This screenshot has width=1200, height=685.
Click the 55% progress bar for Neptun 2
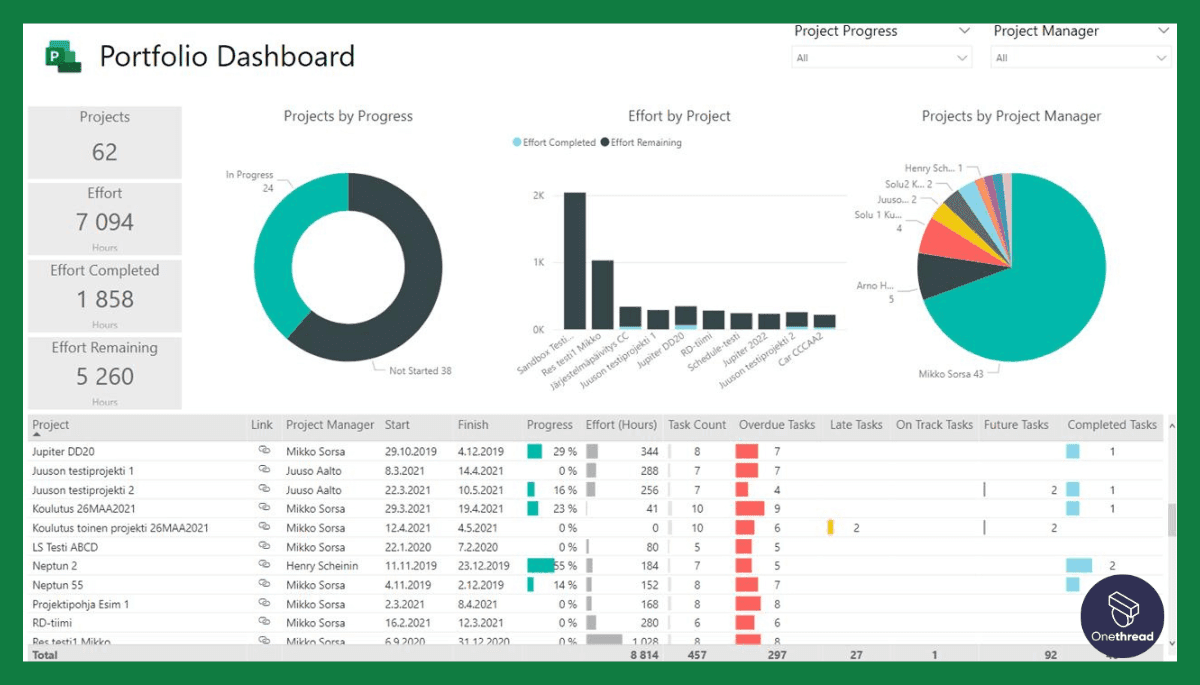540,565
